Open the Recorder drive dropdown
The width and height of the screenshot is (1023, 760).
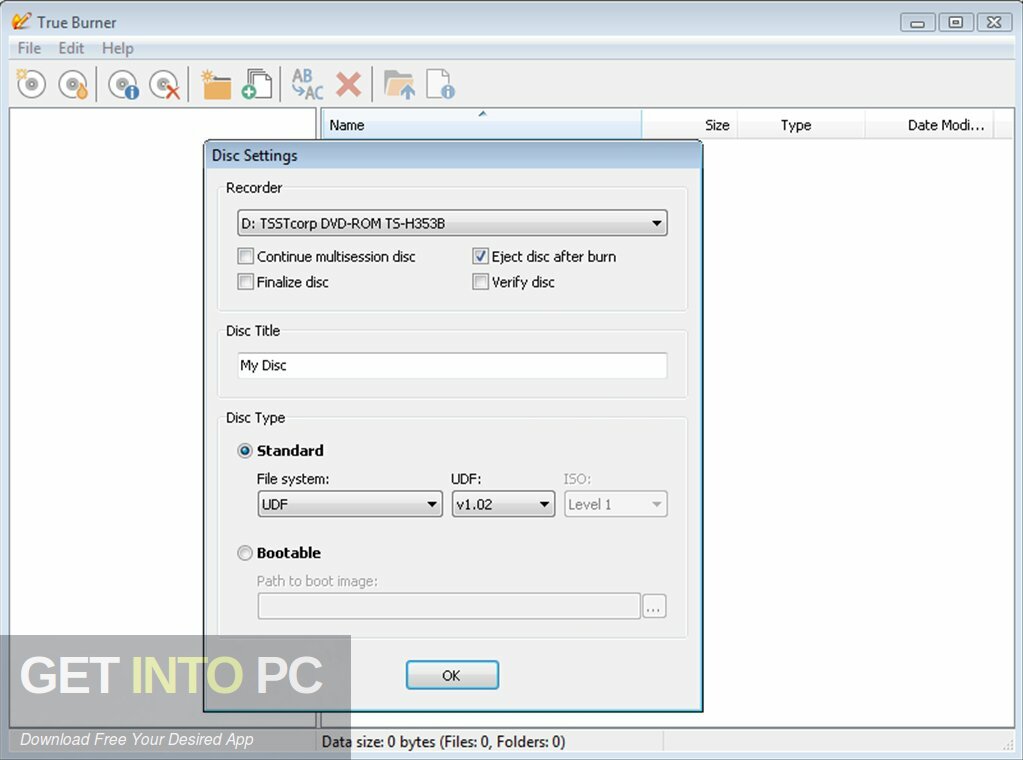pyautogui.click(x=452, y=223)
